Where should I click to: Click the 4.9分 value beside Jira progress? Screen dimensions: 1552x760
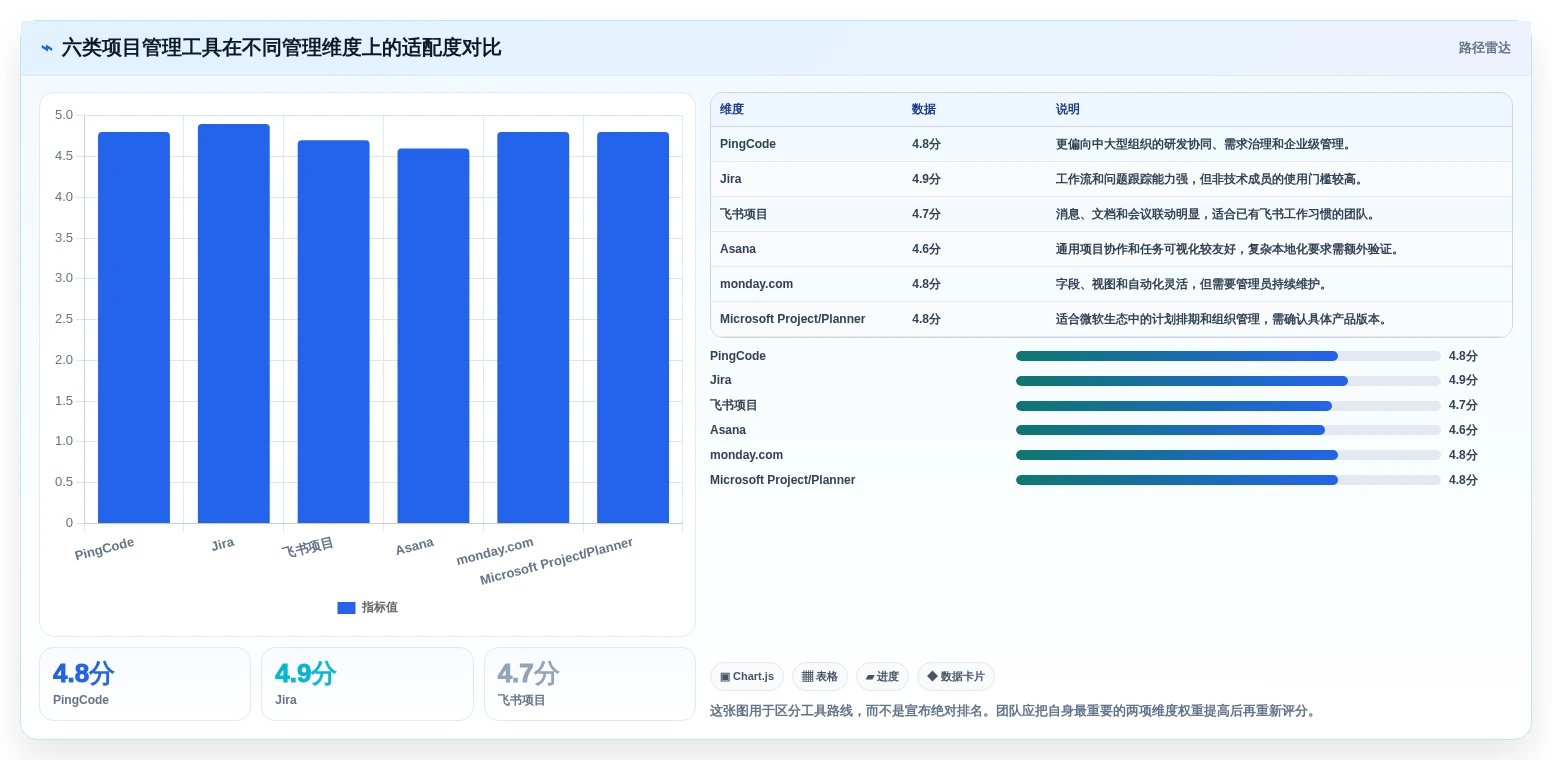pos(1463,381)
